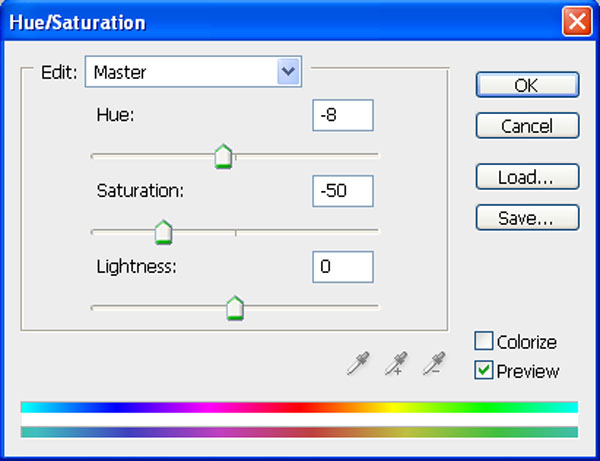
Task: Click the Saturation value field showing -50
Action: pyautogui.click(x=342, y=191)
